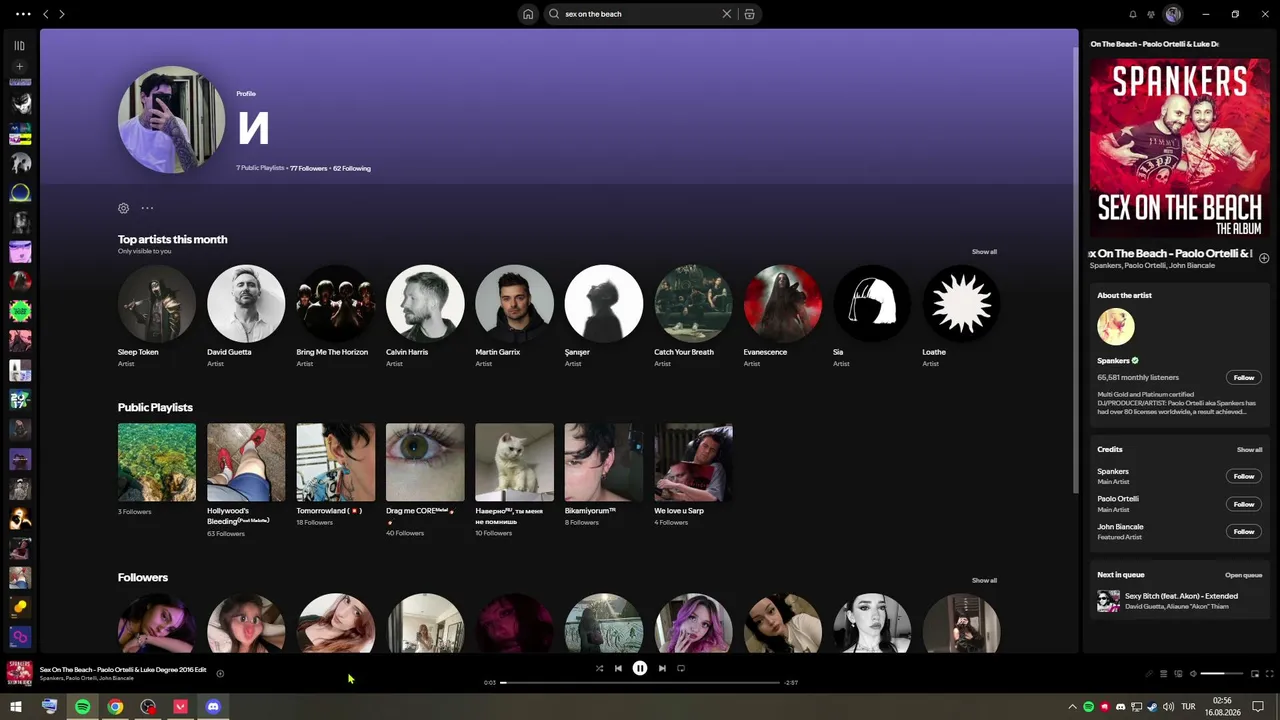Open the notifications bell
The width and height of the screenshot is (1280, 720).
pyautogui.click(x=1133, y=14)
